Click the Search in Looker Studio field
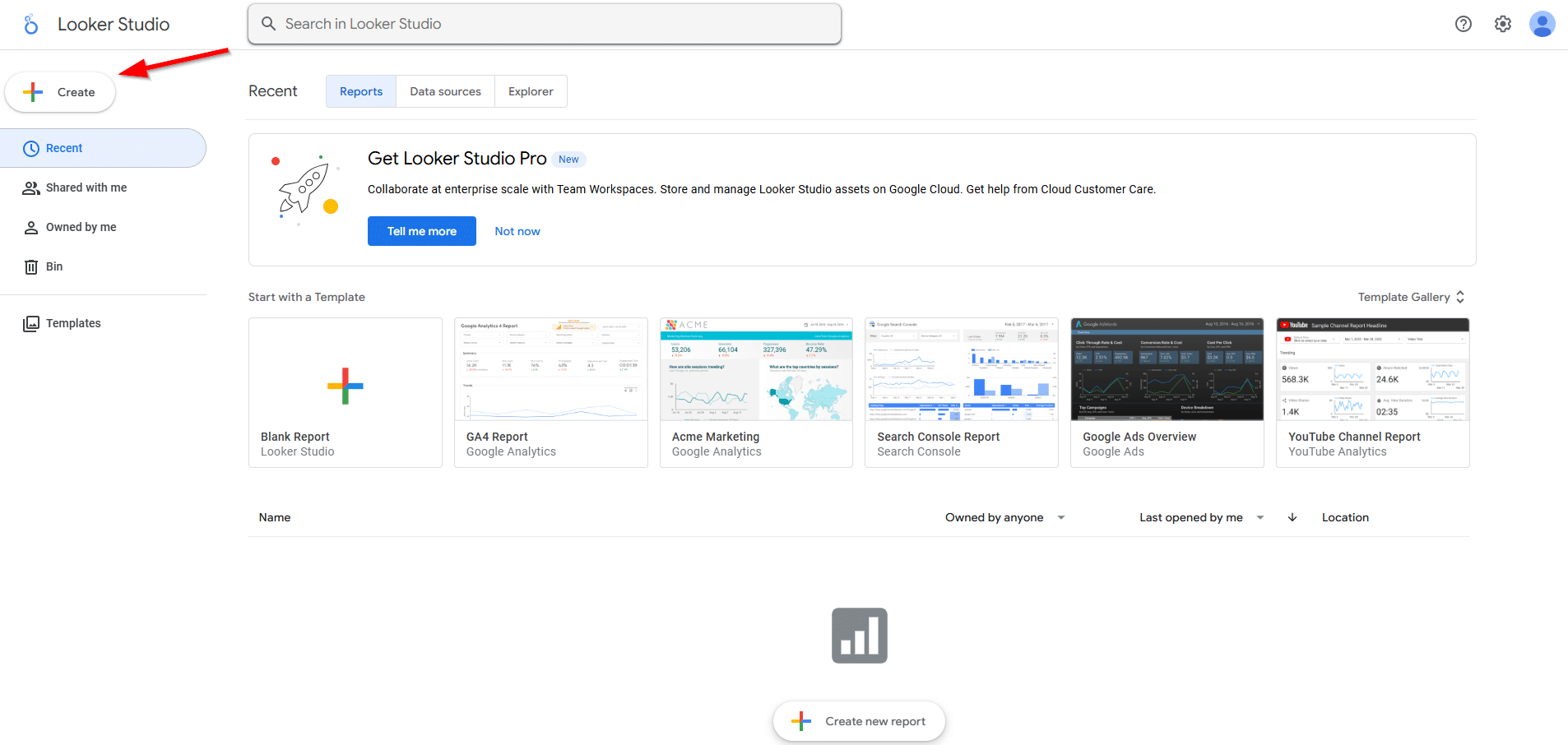The width and height of the screenshot is (1568, 745). click(544, 24)
